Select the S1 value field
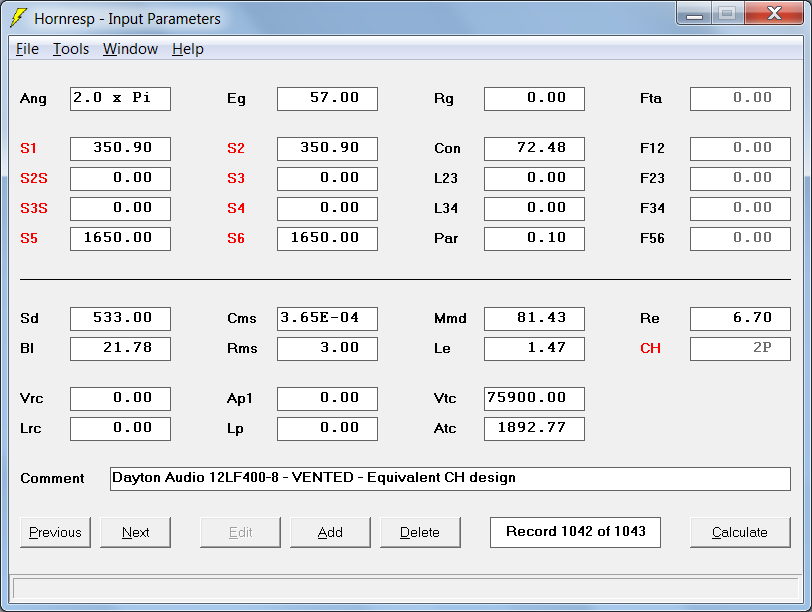This screenshot has height=612, width=812. (x=120, y=149)
